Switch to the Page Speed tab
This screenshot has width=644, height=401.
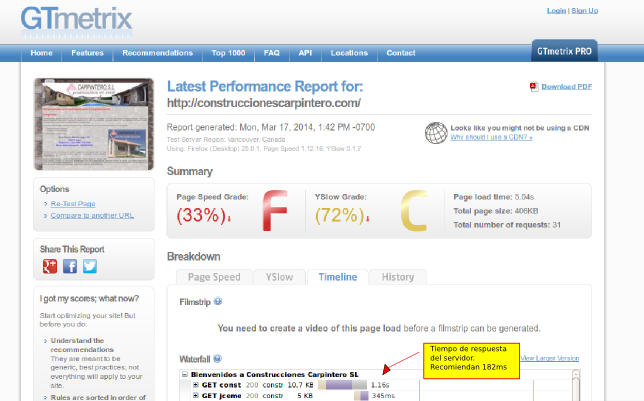[214, 277]
